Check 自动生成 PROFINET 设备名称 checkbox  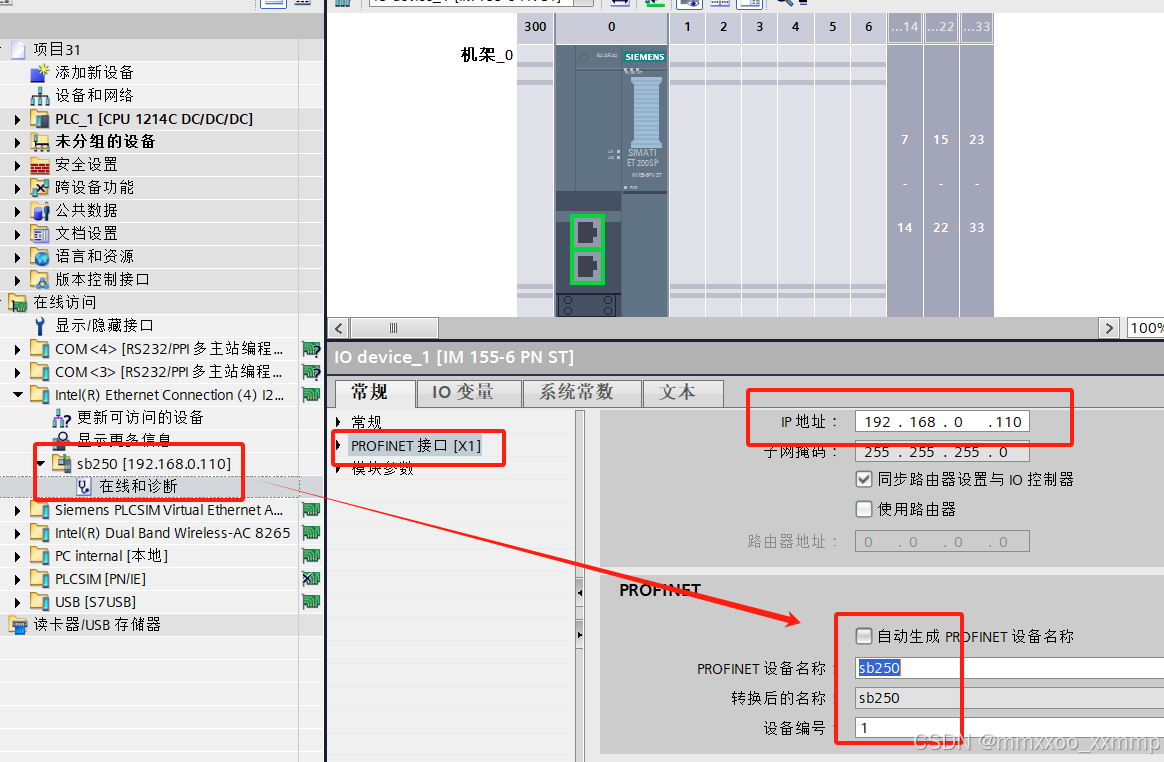pos(864,636)
